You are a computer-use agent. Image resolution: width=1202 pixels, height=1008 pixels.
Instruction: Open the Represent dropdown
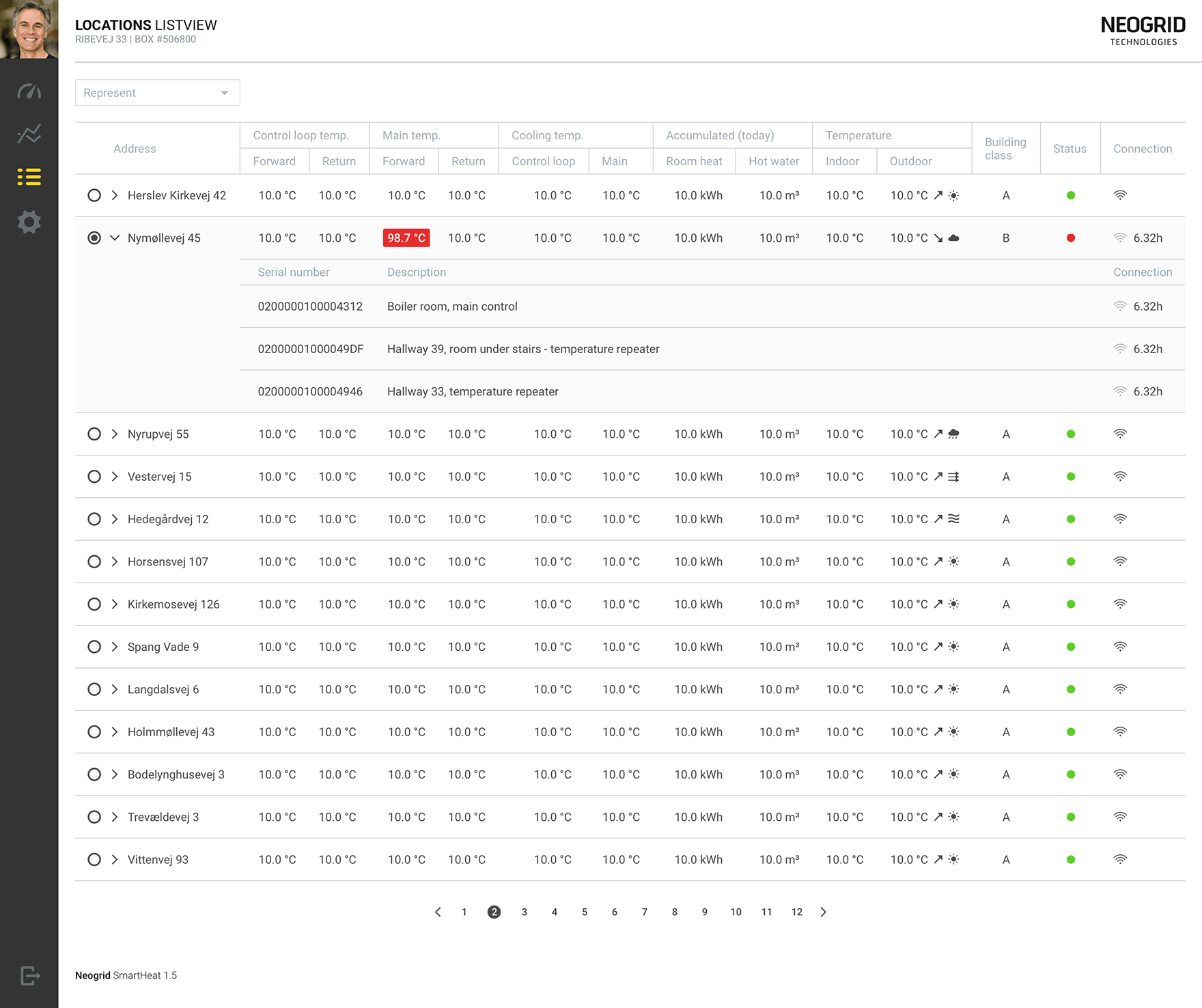coord(157,93)
